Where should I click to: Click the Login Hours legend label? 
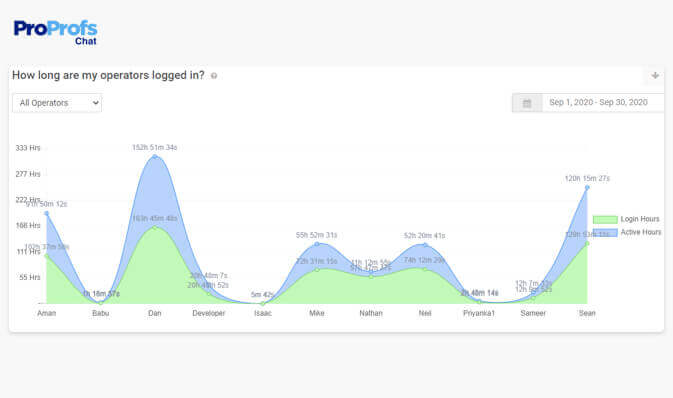click(640, 219)
